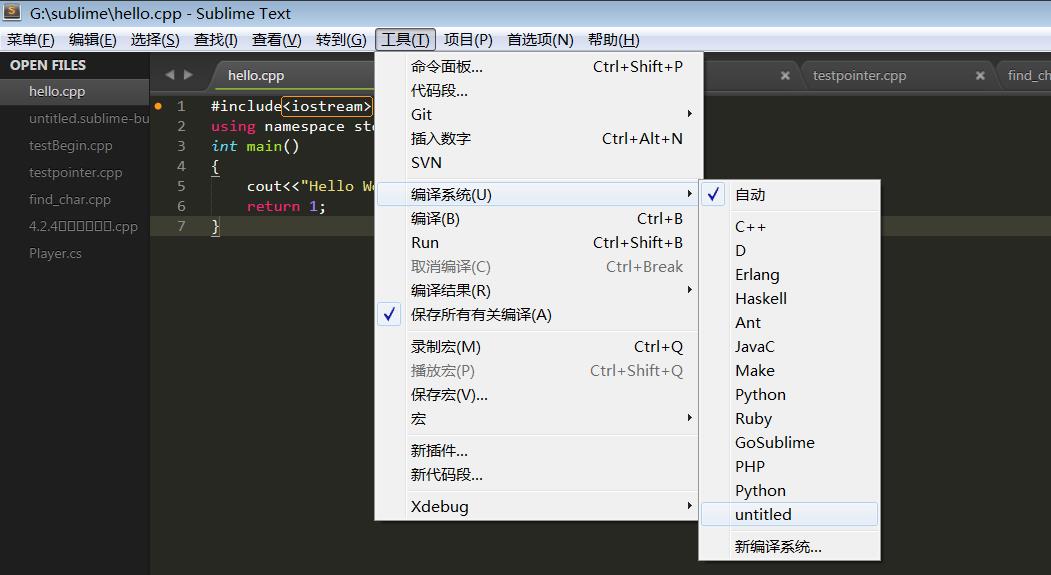Screen dimensions: 1051x575
Task: Choose 命令面板... from the tools menu
Action: [x=539, y=67]
